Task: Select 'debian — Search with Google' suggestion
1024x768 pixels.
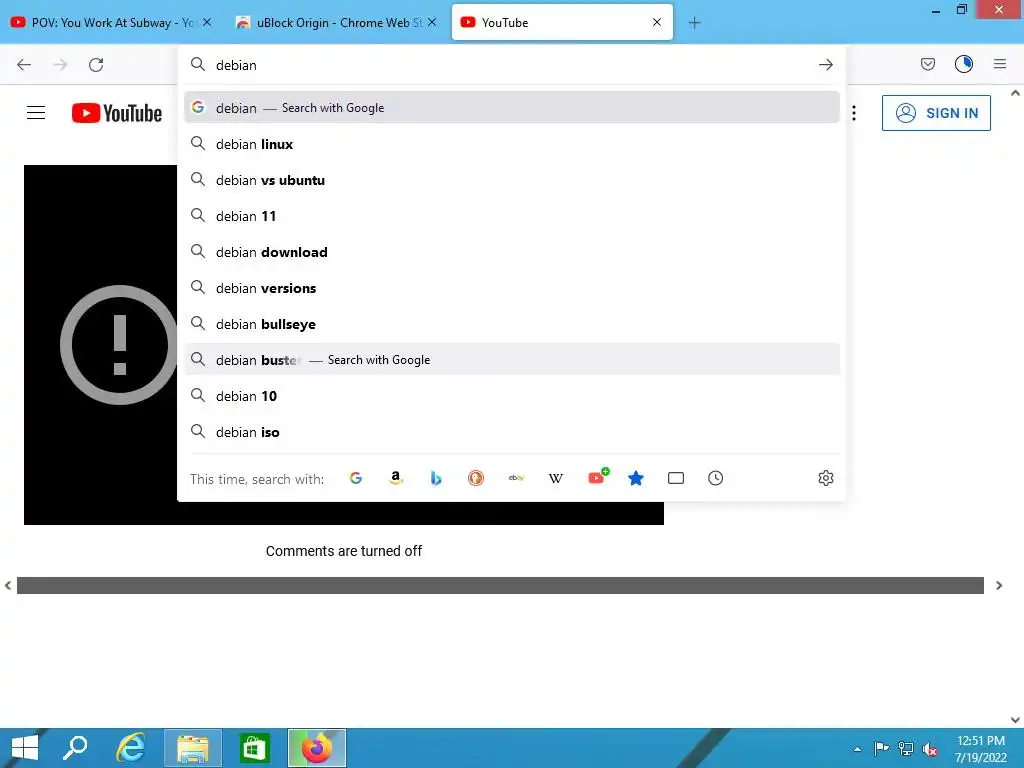Action: point(511,108)
